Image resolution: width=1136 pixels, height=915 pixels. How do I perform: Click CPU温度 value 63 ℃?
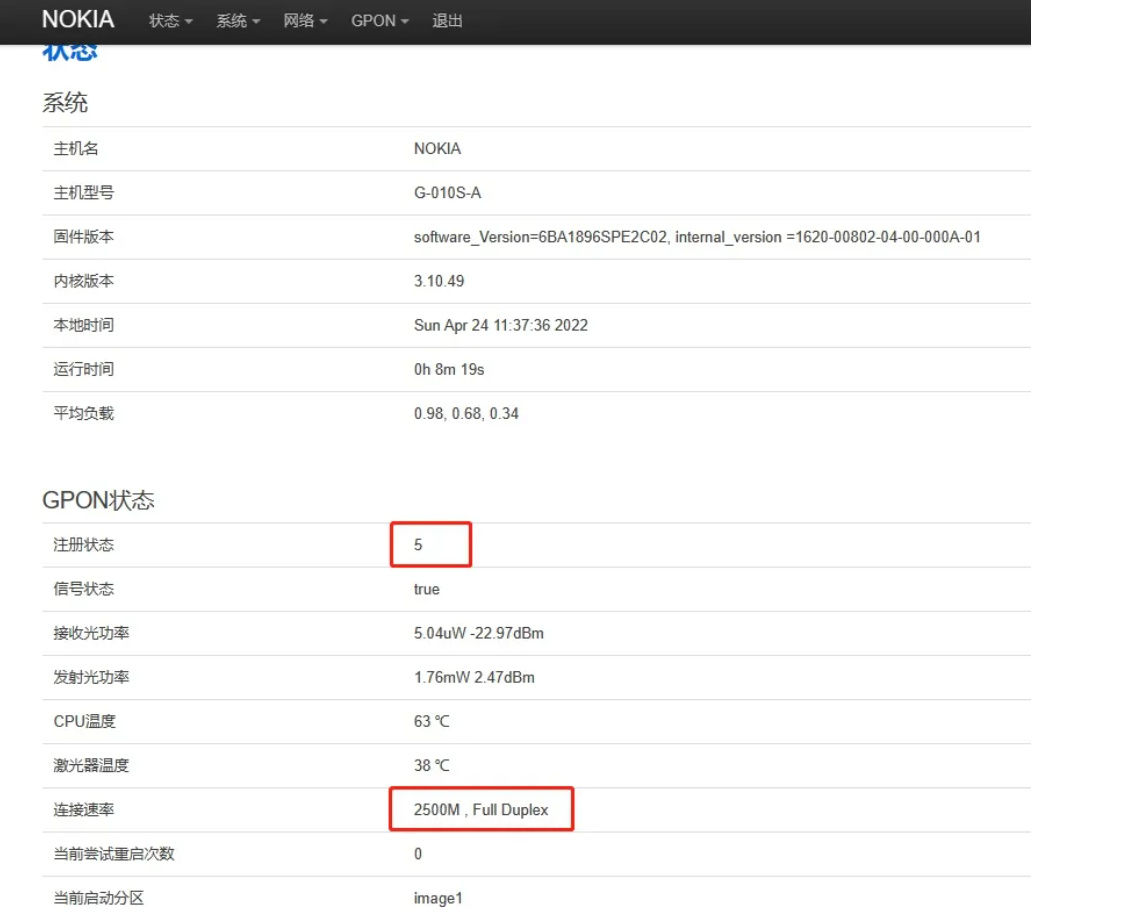pos(432,722)
